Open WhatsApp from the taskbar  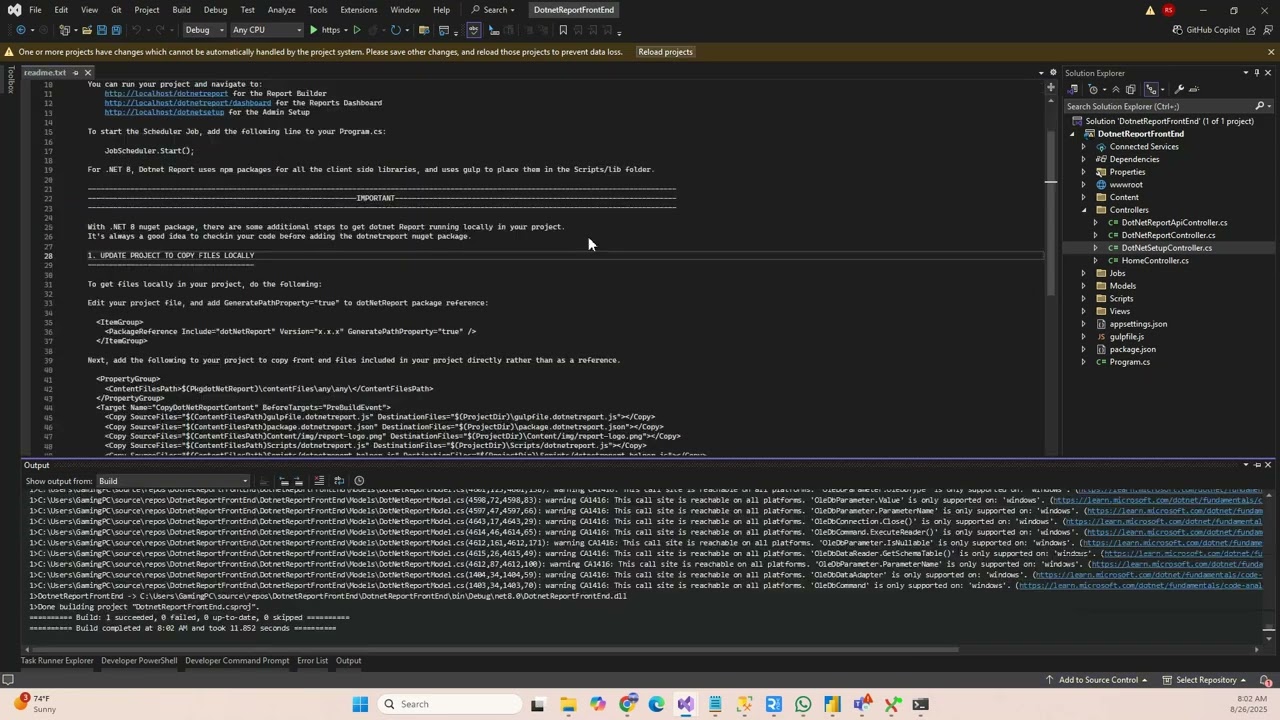tap(803, 704)
